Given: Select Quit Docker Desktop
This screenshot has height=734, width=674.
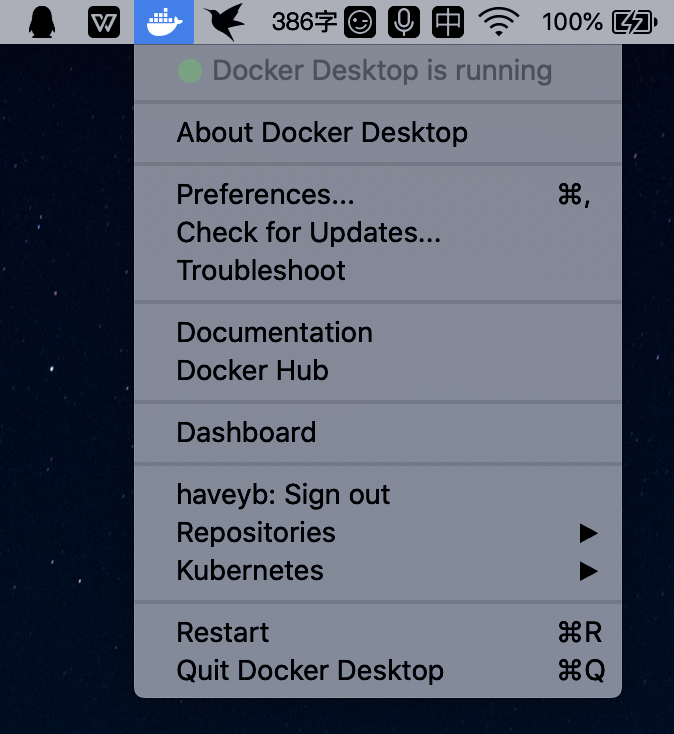Looking at the screenshot, I should tap(378, 670).
